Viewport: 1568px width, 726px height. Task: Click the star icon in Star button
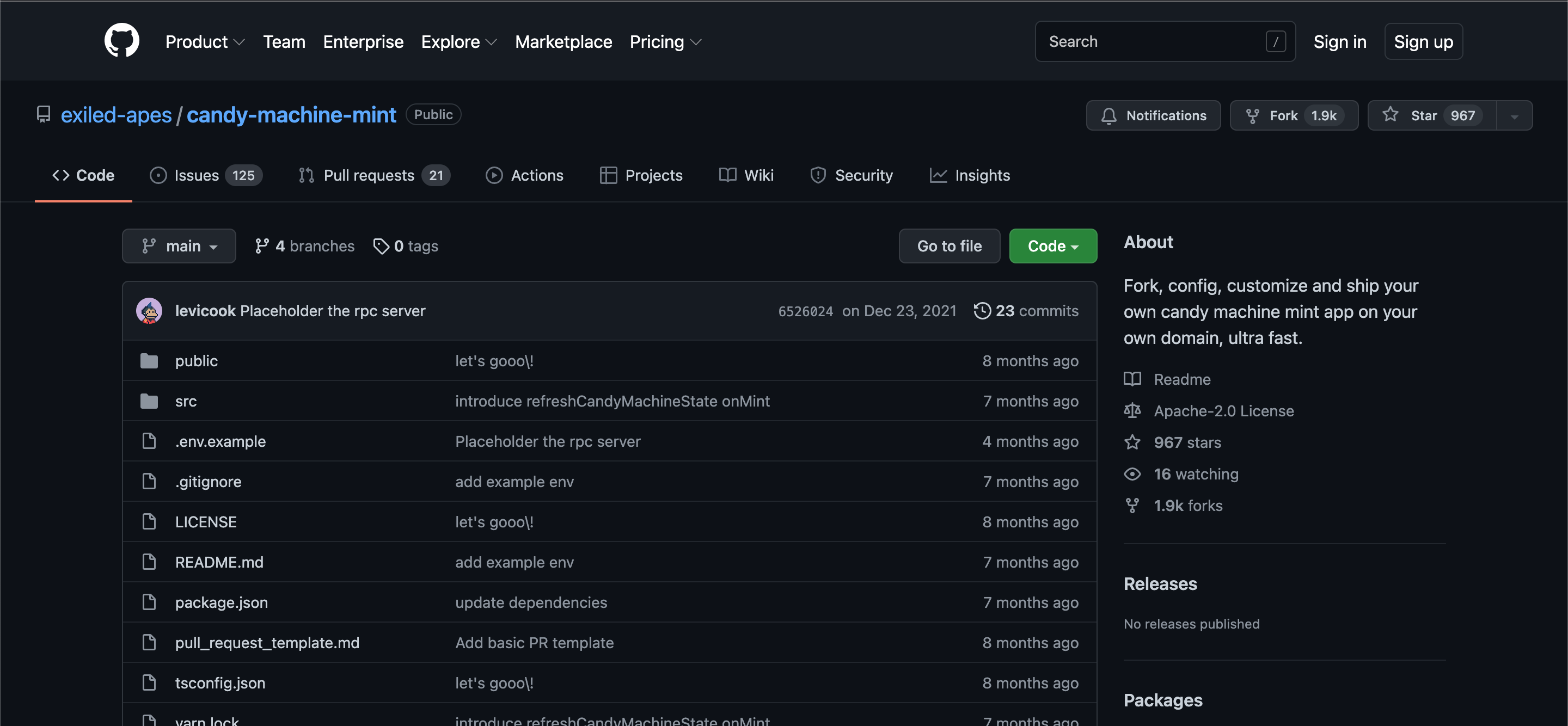click(1391, 114)
